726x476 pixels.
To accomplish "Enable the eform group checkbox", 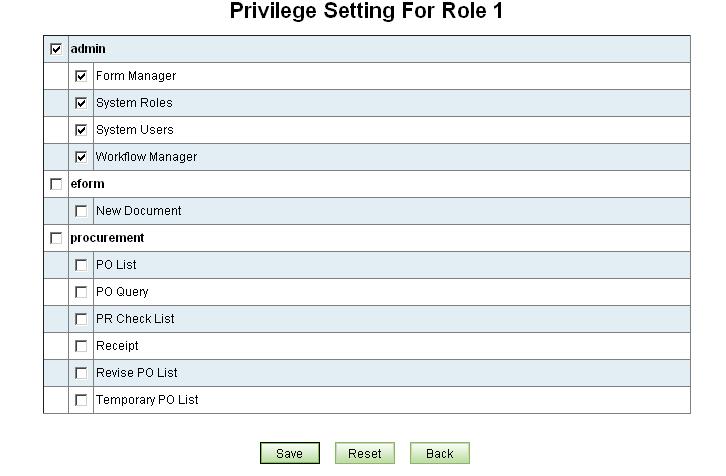I will [x=56, y=184].
